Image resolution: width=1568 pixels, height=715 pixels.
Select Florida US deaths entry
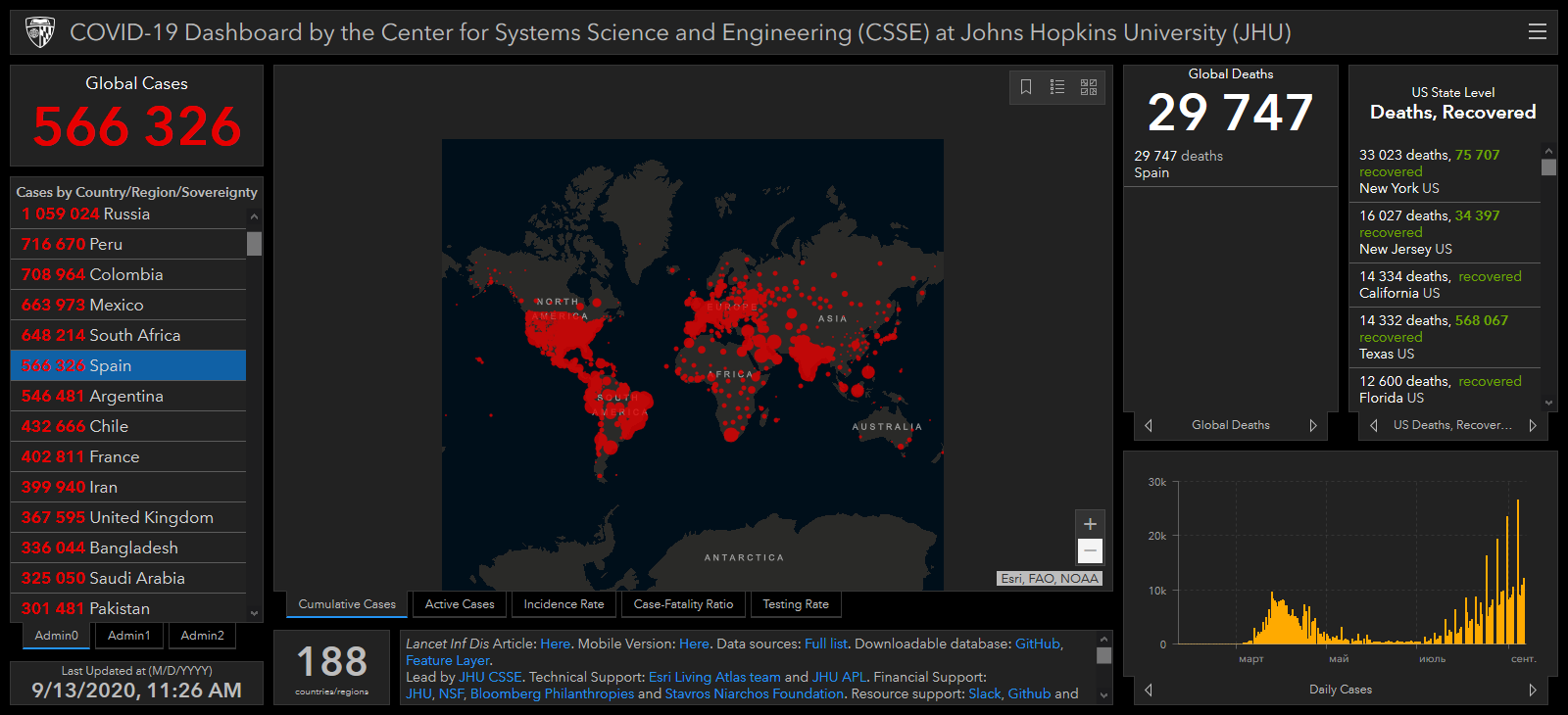[1445, 389]
